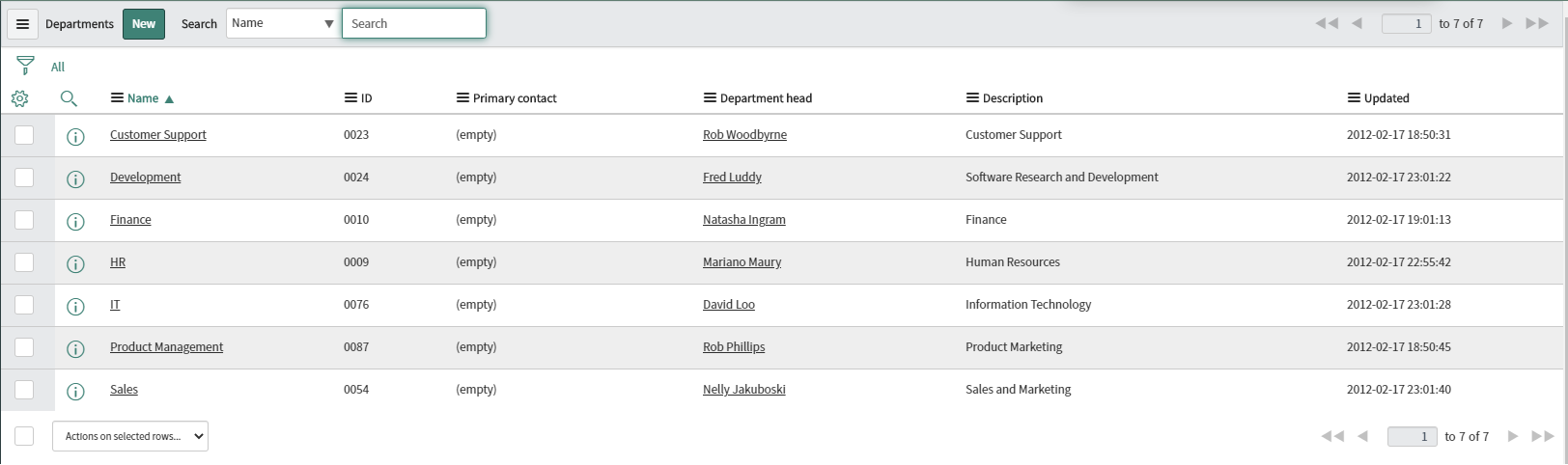Open the Department head column menu icon
Screen dimensions: 1568x465
(710, 98)
